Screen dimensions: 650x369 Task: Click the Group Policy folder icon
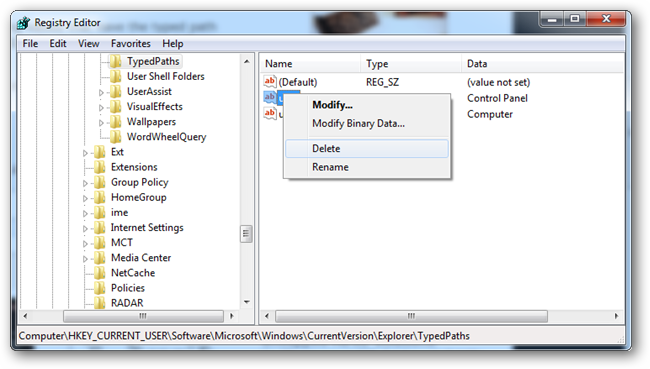click(x=99, y=182)
